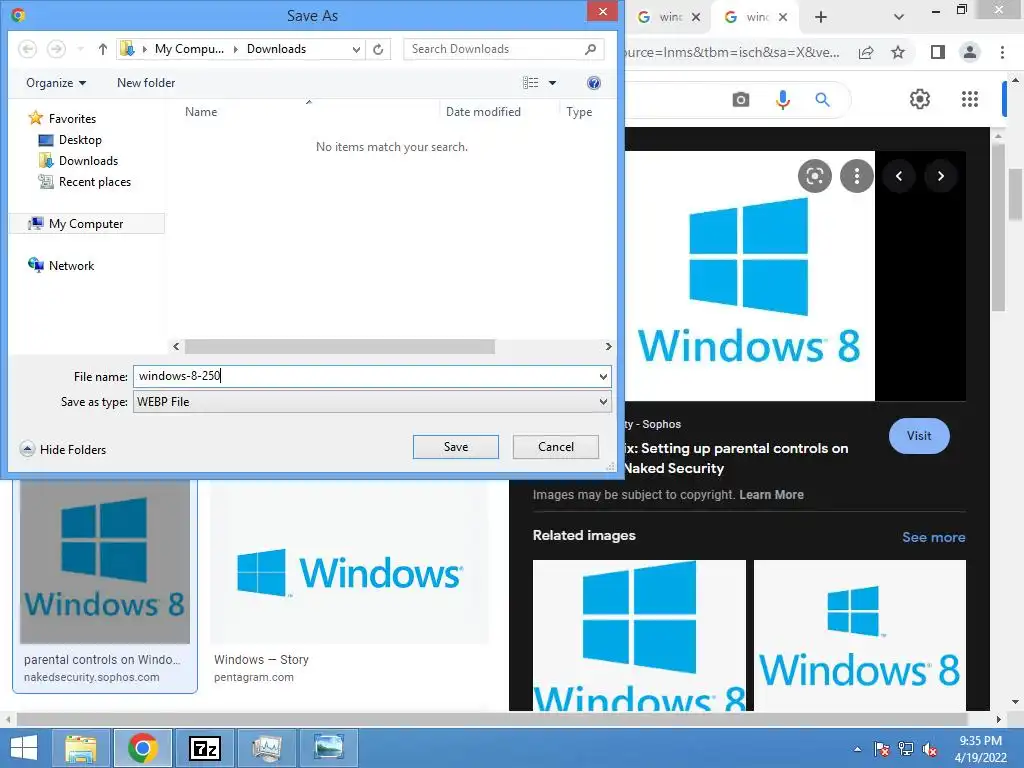Viewport: 1024px width, 768px height.
Task: Open the three-dot menu on the image preview
Action: 856,176
